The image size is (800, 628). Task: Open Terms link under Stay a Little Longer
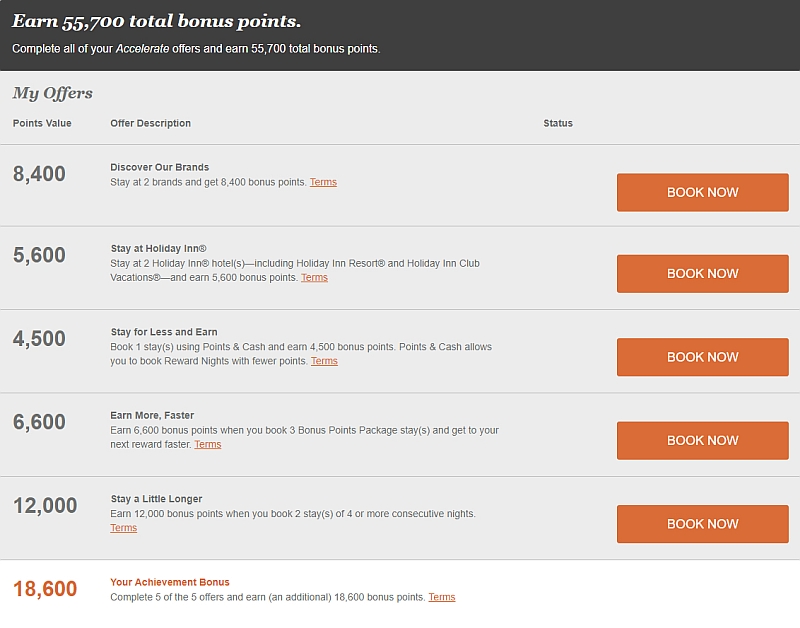point(123,528)
